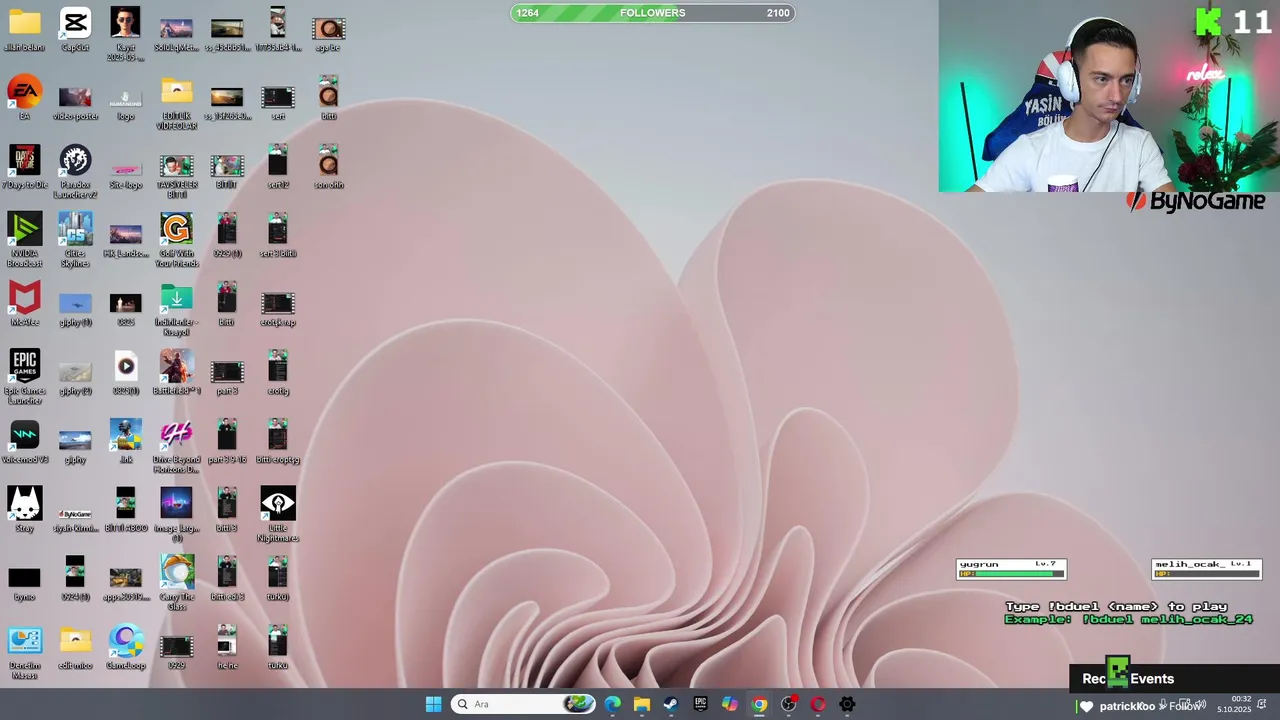Select the EDİTLİK VİDEOLAR folder
Screen dimensions: 1280x720
tap(176, 103)
